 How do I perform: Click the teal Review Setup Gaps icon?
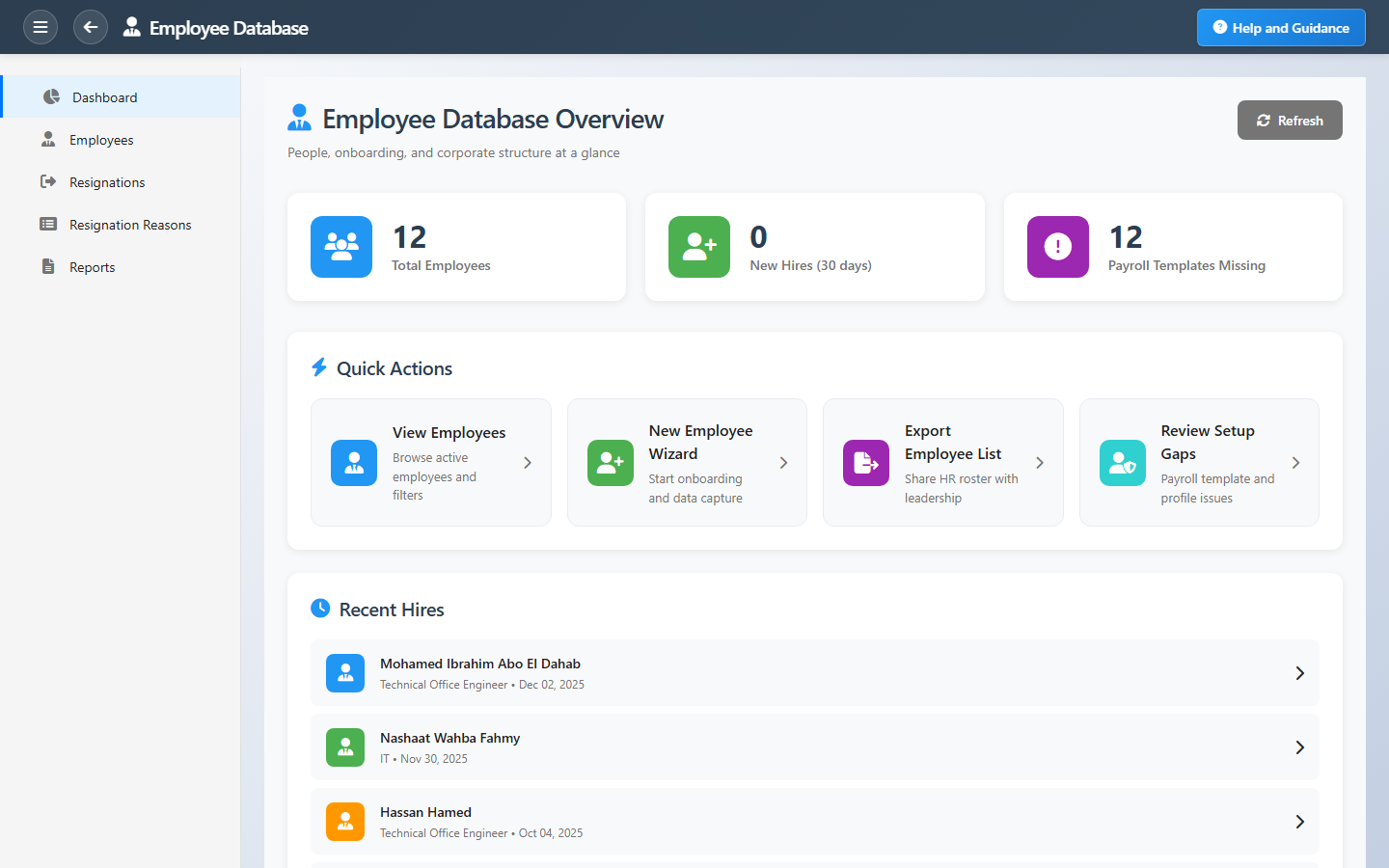pyautogui.click(x=1122, y=463)
